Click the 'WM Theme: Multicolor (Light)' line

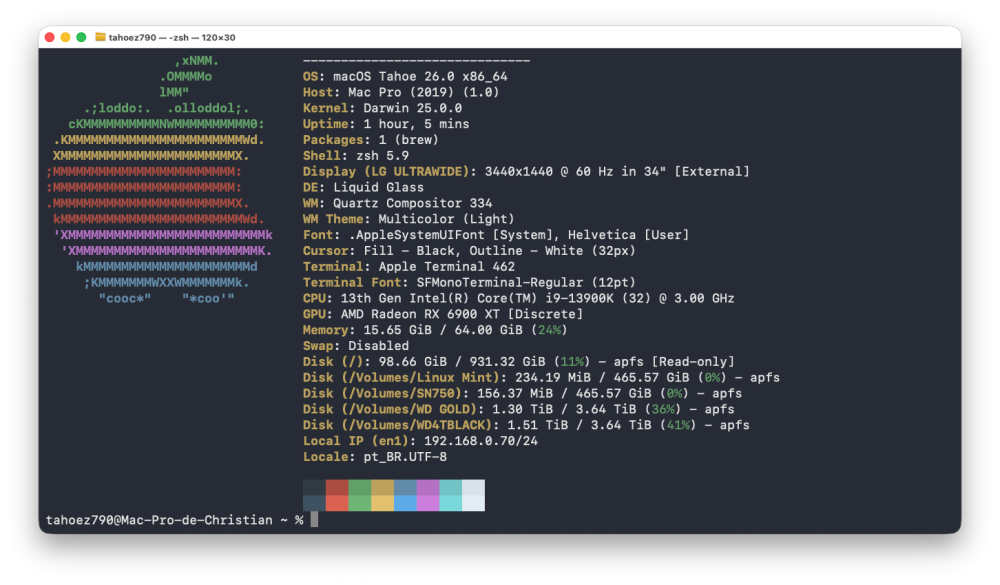point(409,219)
